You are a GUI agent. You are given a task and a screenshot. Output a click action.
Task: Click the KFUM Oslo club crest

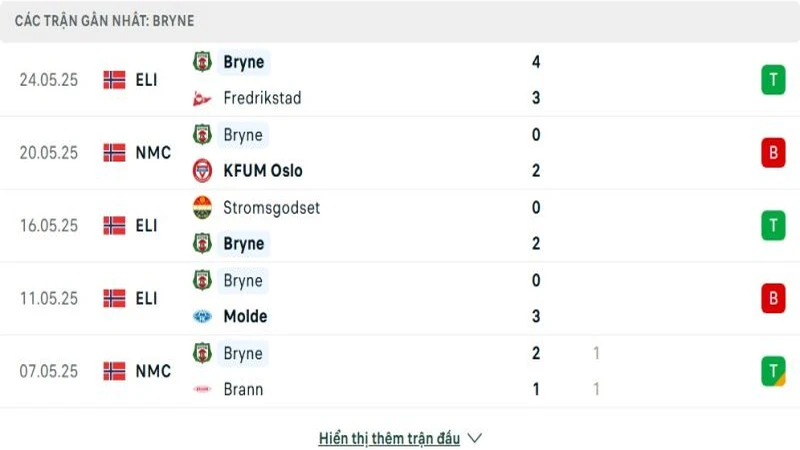pyautogui.click(x=202, y=171)
